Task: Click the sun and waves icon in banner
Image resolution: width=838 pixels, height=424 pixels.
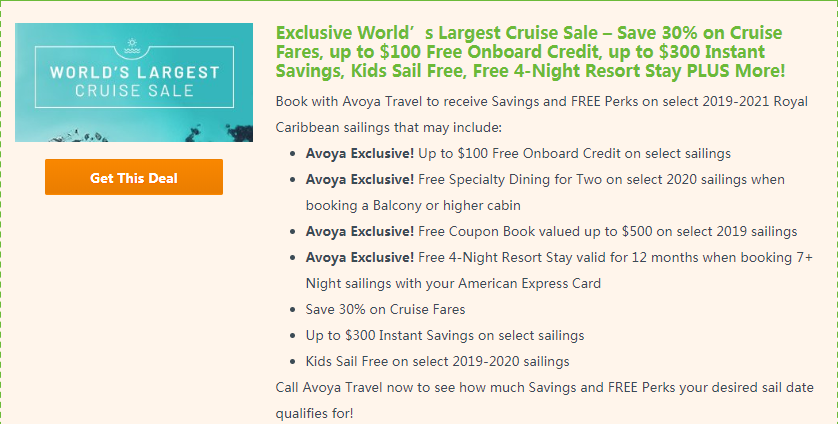Action: (x=131, y=45)
